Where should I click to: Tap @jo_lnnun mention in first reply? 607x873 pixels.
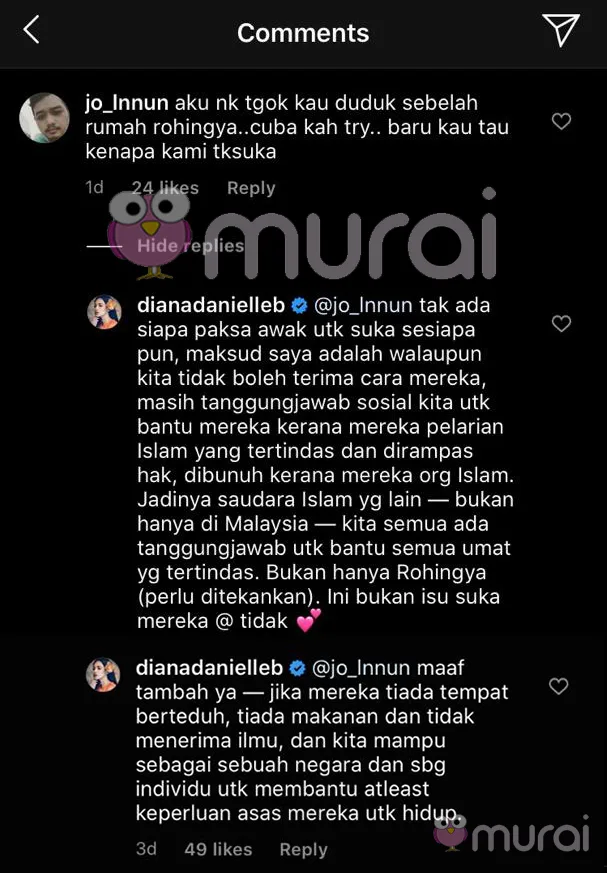[363, 305]
